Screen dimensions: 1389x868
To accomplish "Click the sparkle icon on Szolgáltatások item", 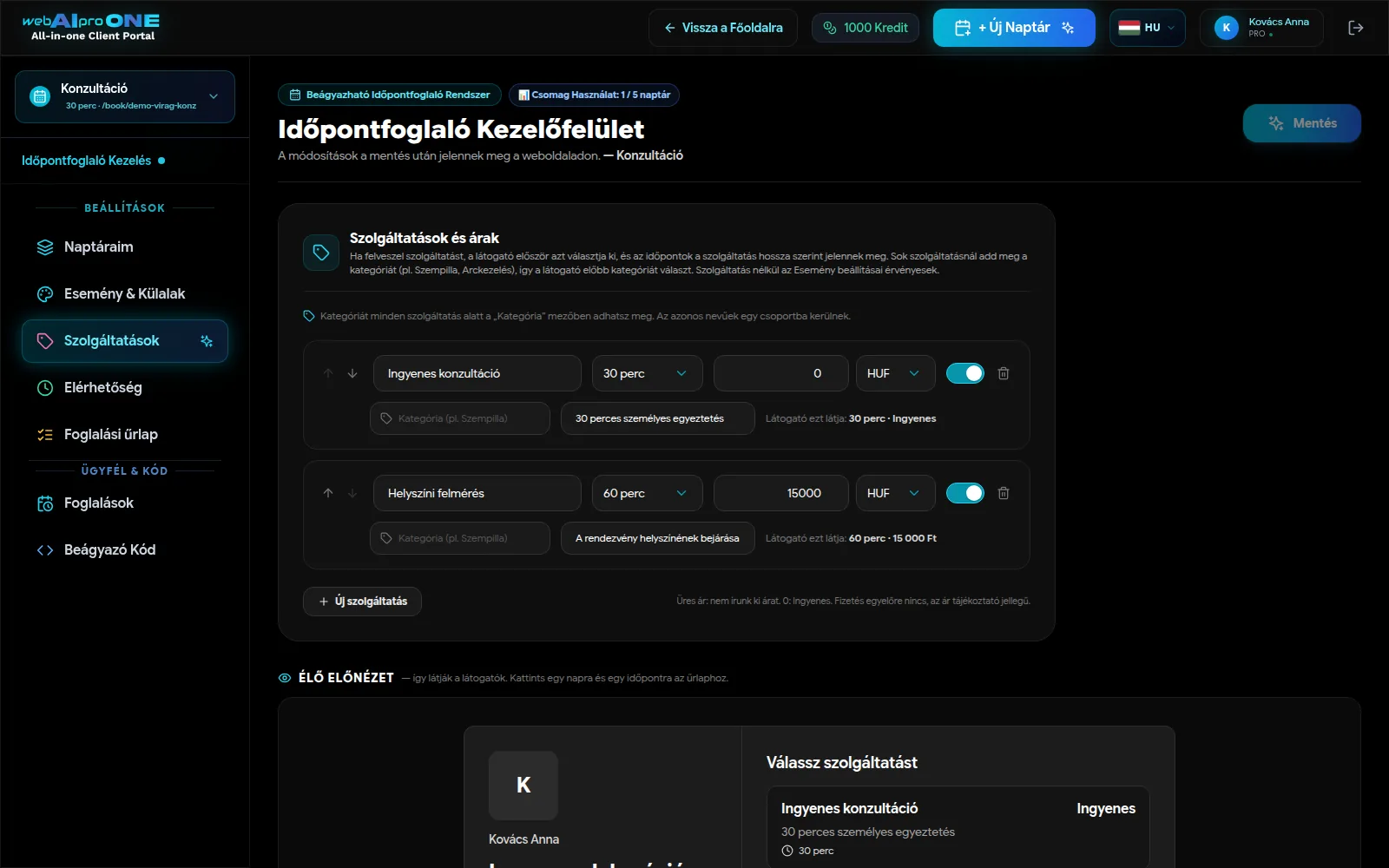I will point(207,341).
